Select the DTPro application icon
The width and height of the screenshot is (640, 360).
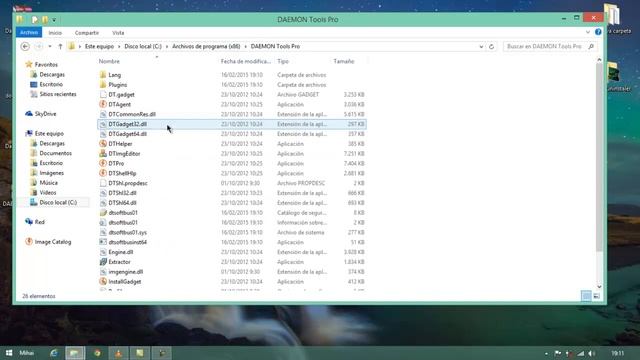click(103, 163)
